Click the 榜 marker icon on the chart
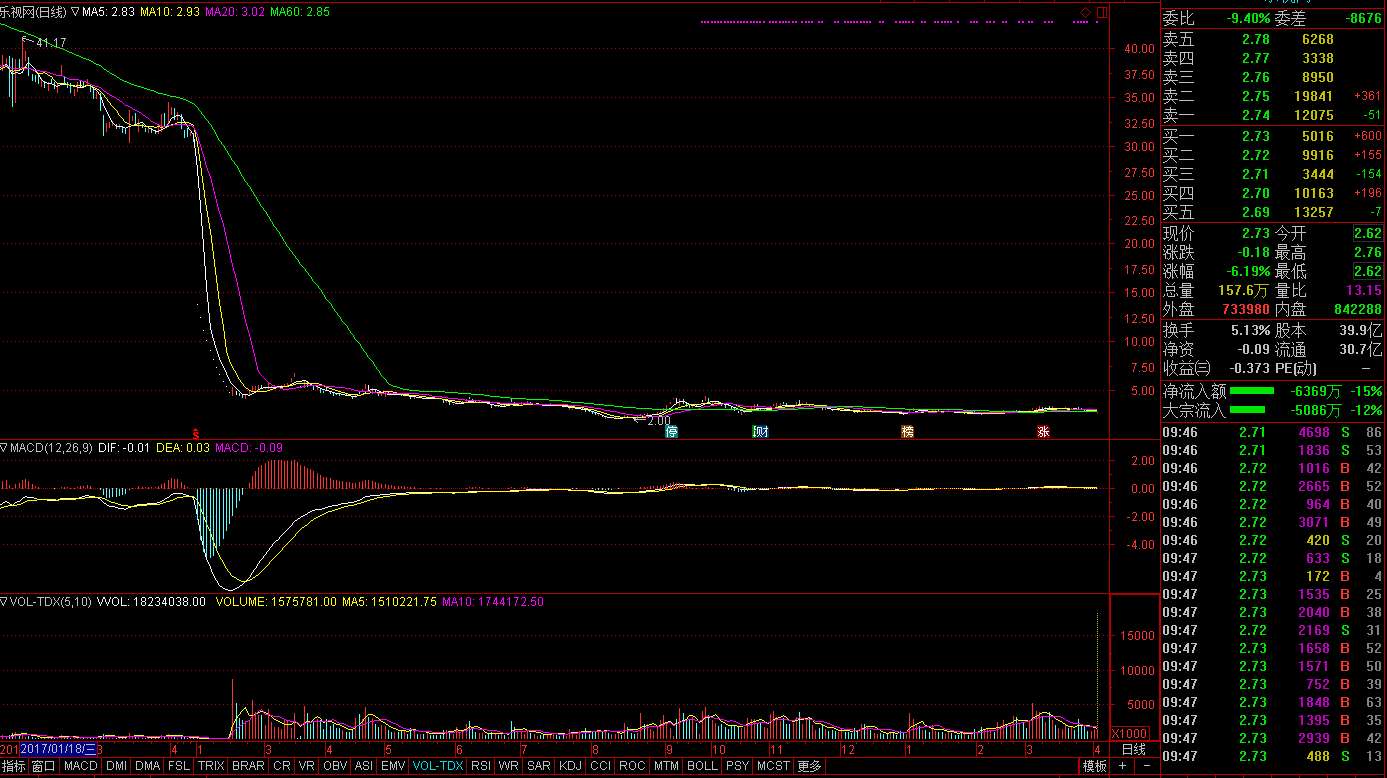The image size is (1387, 778). pyautogui.click(x=907, y=432)
